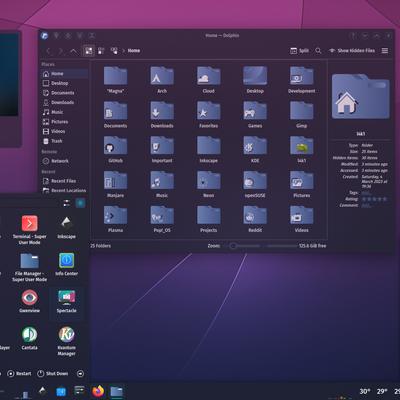Adjust the Zoom slider in Dolphin status bar
The height and width of the screenshot is (400, 400).
(244, 246)
